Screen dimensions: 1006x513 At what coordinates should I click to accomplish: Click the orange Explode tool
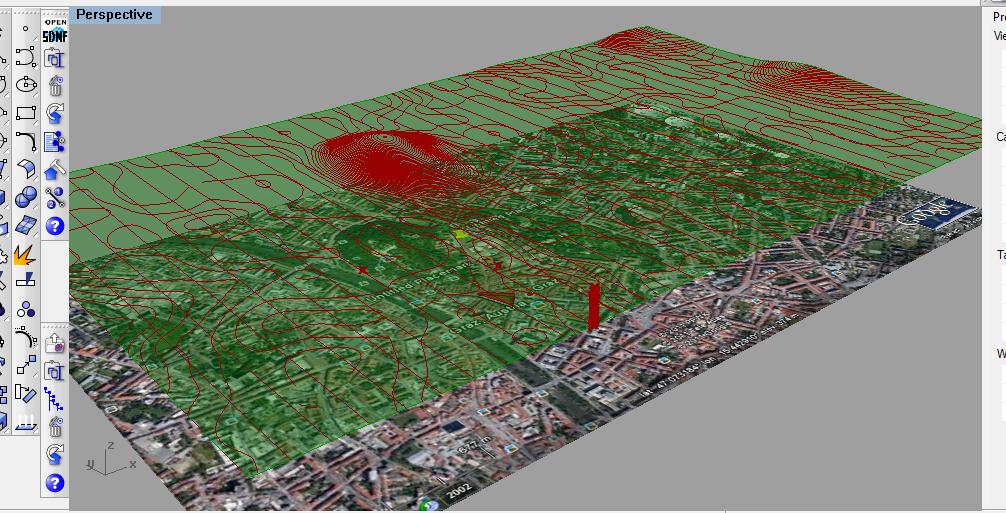click(x=25, y=254)
